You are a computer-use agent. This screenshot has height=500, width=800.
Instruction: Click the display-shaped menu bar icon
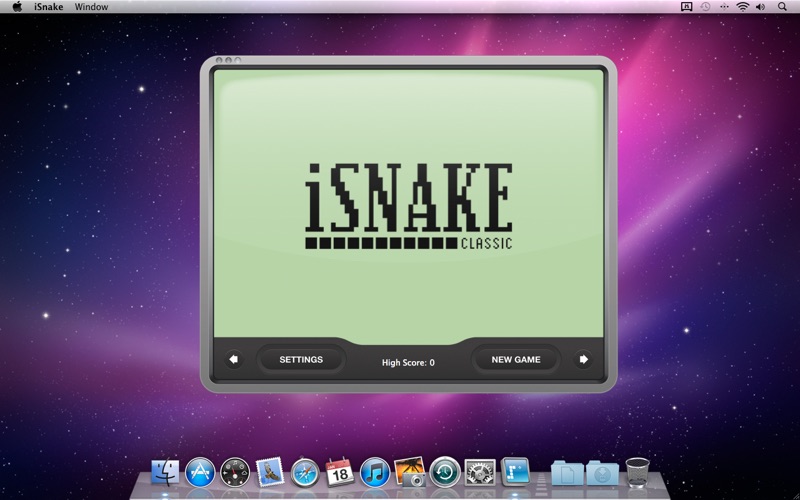687,7
